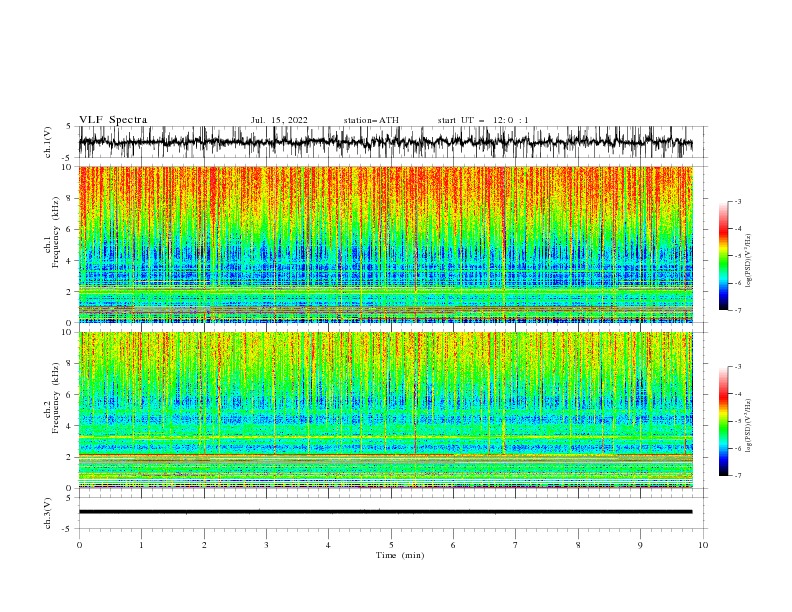This screenshot has width=792, height=612.
Task: Click the '-3' label on the ch.1 color bar
Action: coord(738,201)
